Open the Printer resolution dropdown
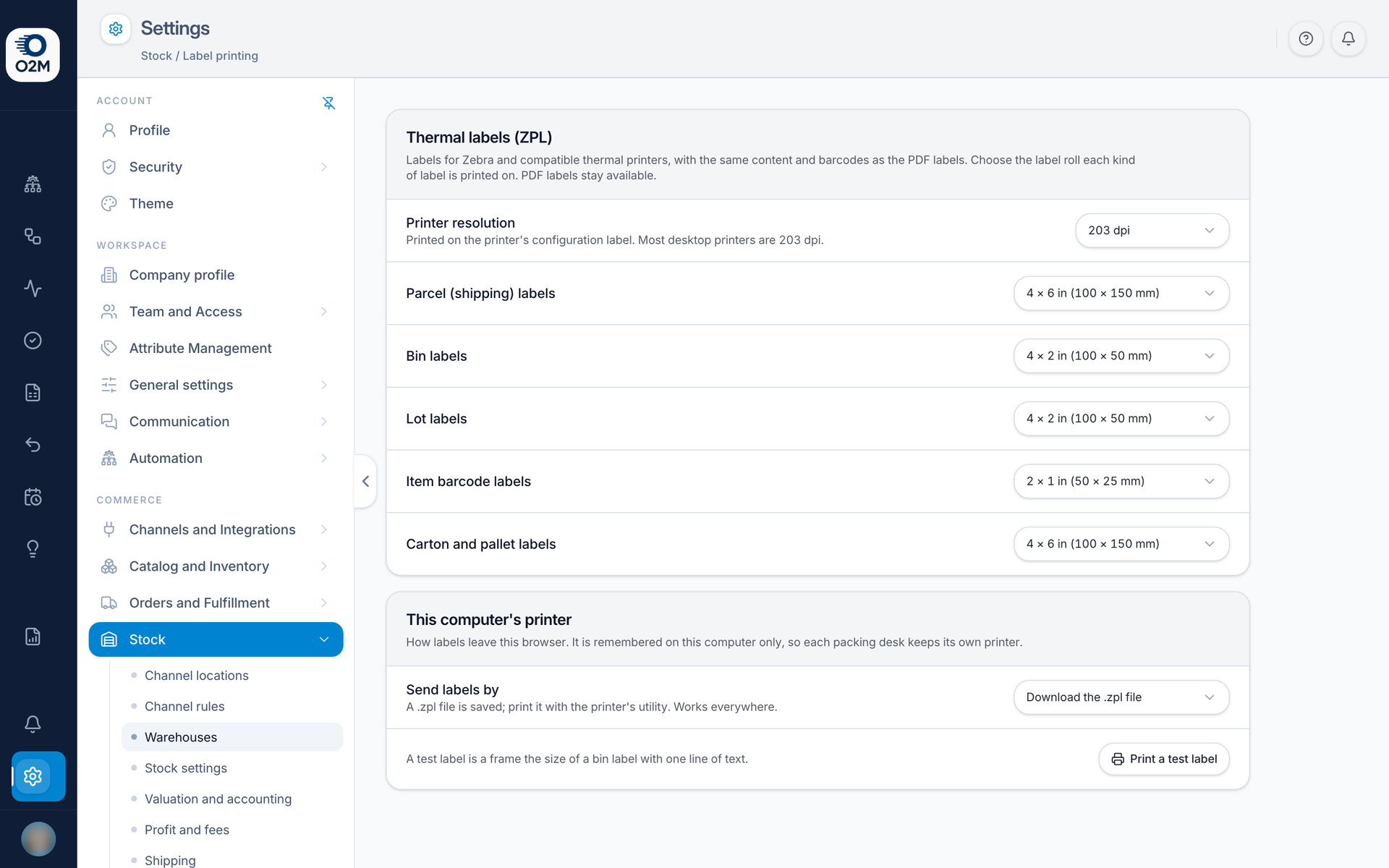Screen dimensions: 1389x868 [1152, 230]
